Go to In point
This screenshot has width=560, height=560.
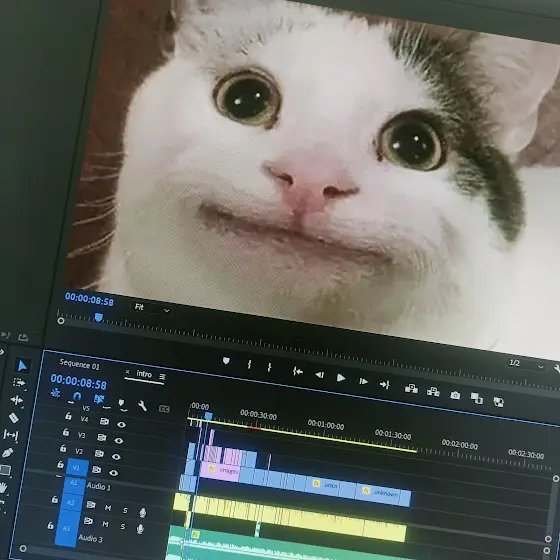[298, 371]
